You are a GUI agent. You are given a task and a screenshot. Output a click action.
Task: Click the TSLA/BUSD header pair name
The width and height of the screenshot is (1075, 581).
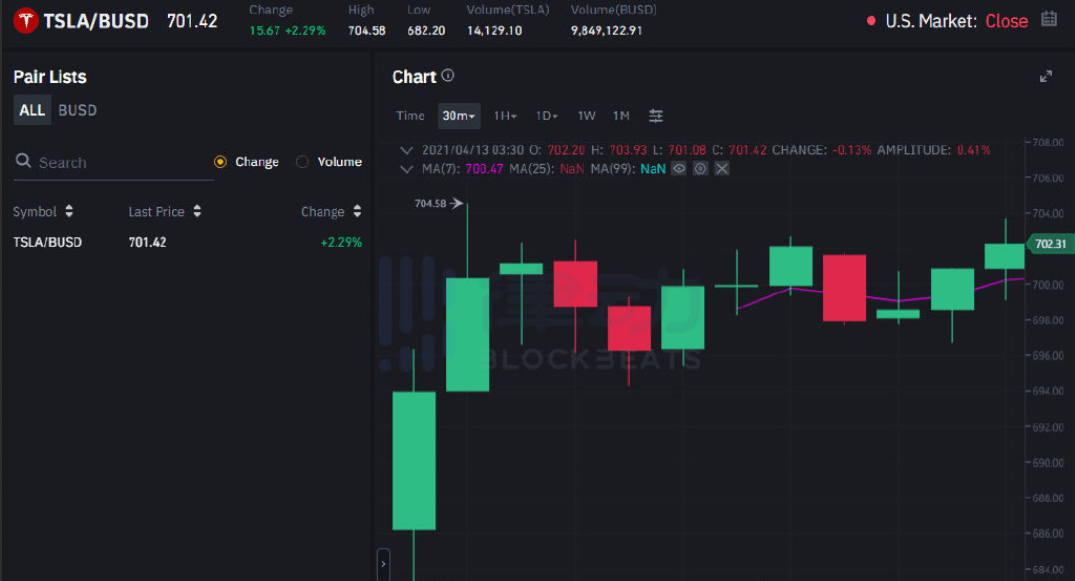click(x=96, y=21)
